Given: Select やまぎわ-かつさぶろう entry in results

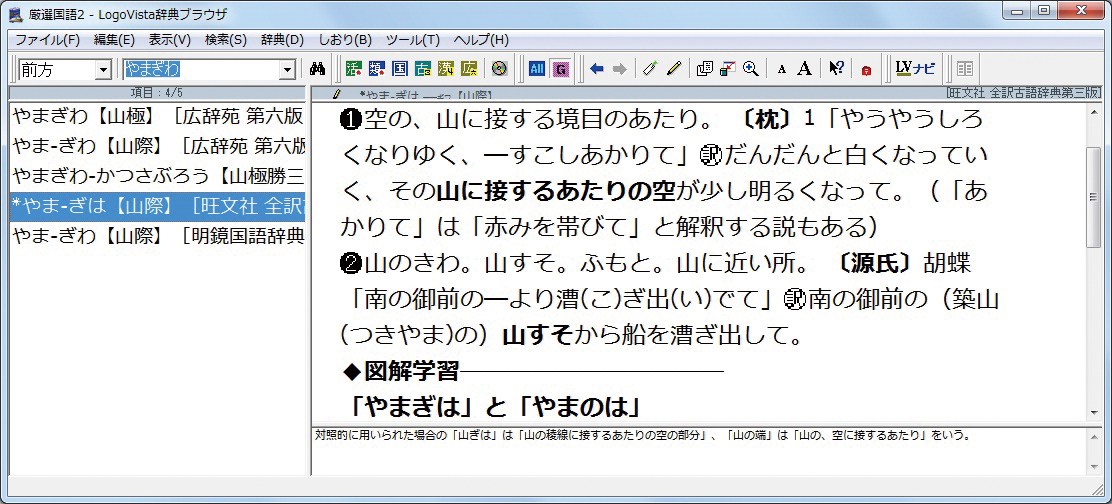Looking at the screenshot, I should (158, 176).
